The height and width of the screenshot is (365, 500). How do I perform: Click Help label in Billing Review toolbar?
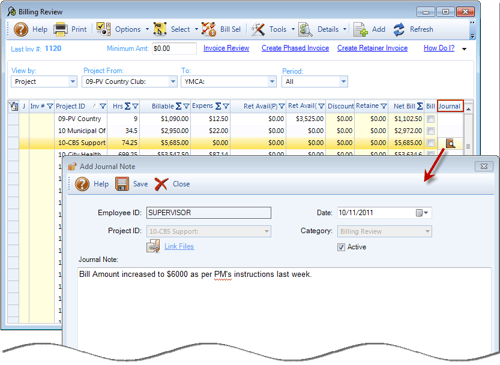(40, 29)
